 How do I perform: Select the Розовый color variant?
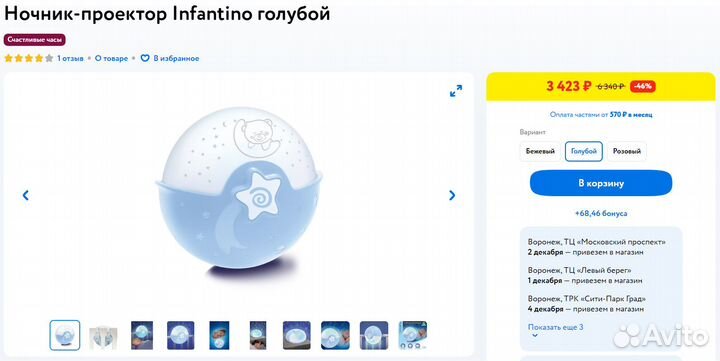coord(627,151)
